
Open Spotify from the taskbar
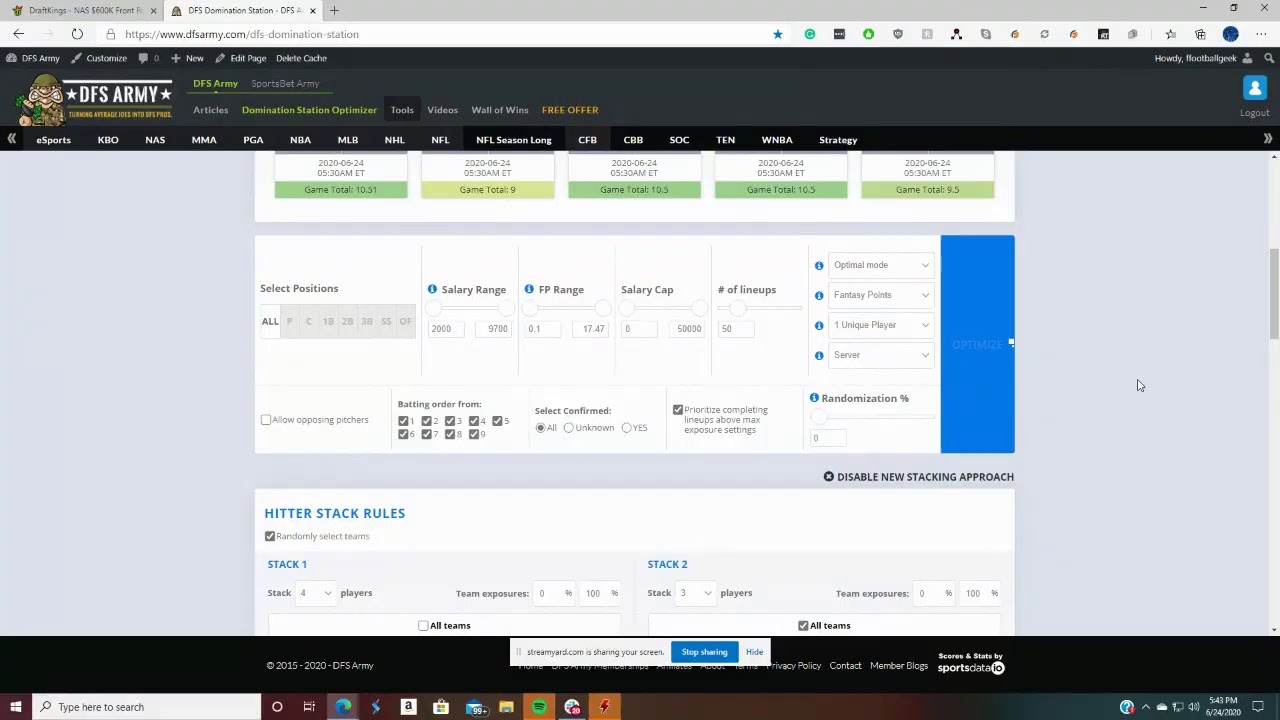click(x=539, y=707)
